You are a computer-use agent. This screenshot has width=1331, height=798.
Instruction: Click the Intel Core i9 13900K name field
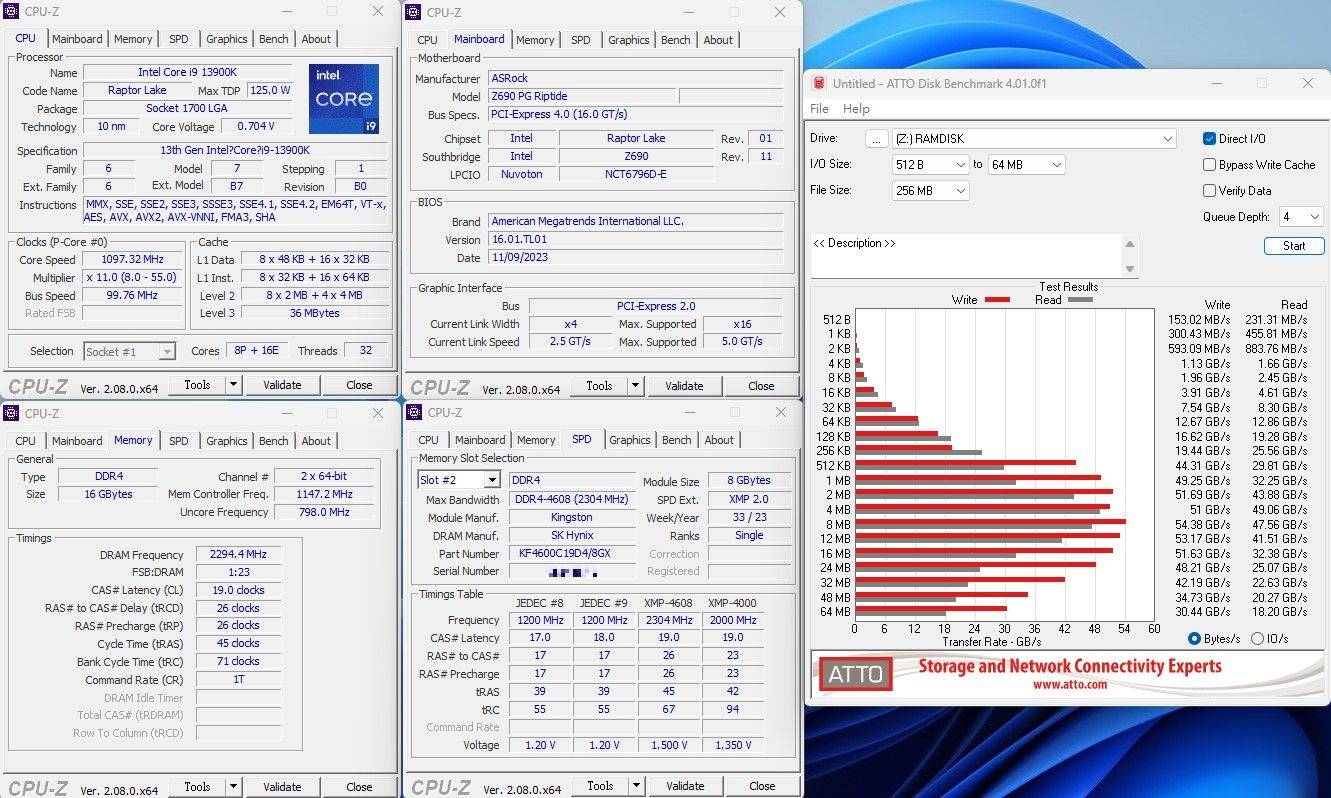tap(187, 73)
